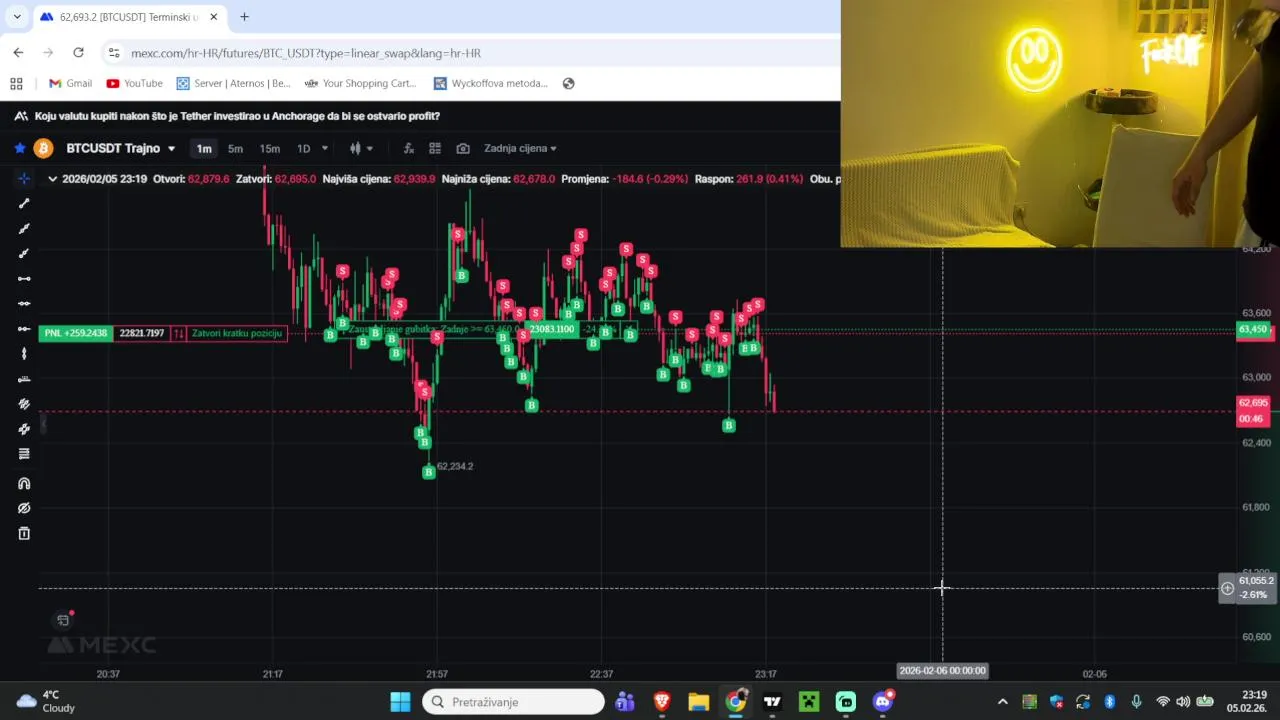Open the YouTube bookmark
Image resolution: width=1280 pixels, height=720 pixels.
[x=134, y=83]
